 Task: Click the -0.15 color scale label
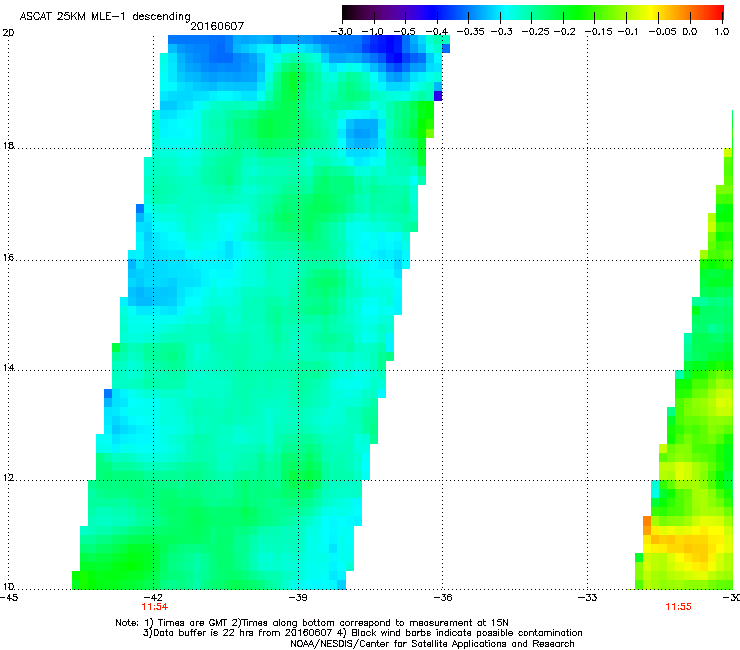(598, 32)
